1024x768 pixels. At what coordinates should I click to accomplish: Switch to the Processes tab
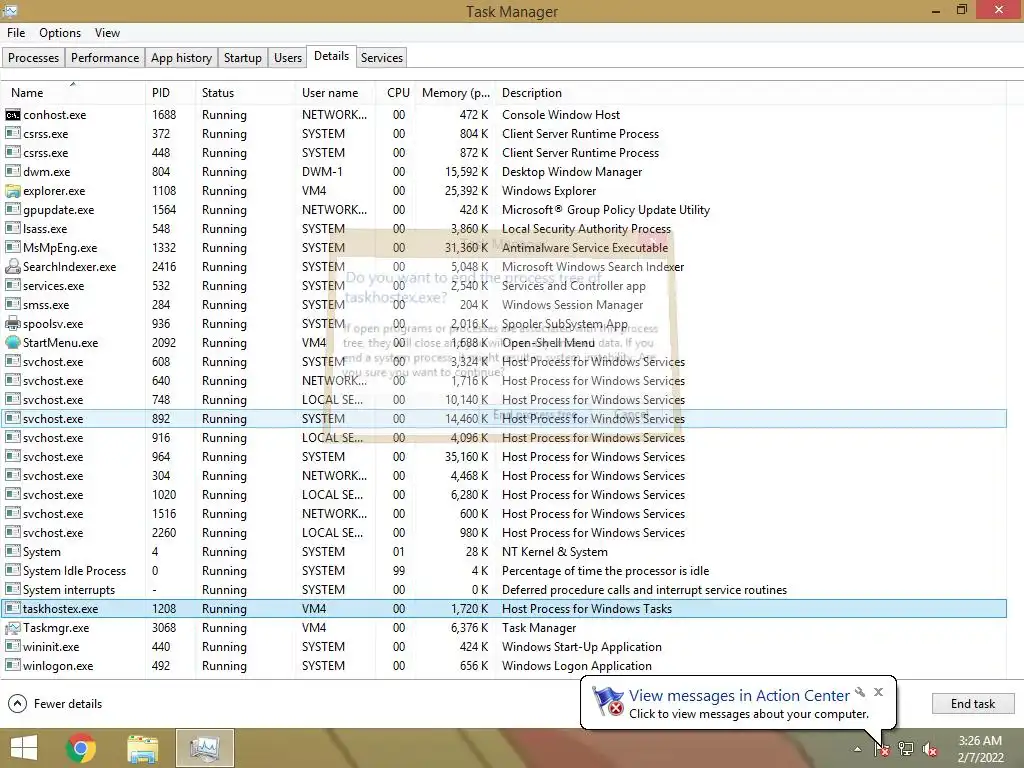point(33,57)
